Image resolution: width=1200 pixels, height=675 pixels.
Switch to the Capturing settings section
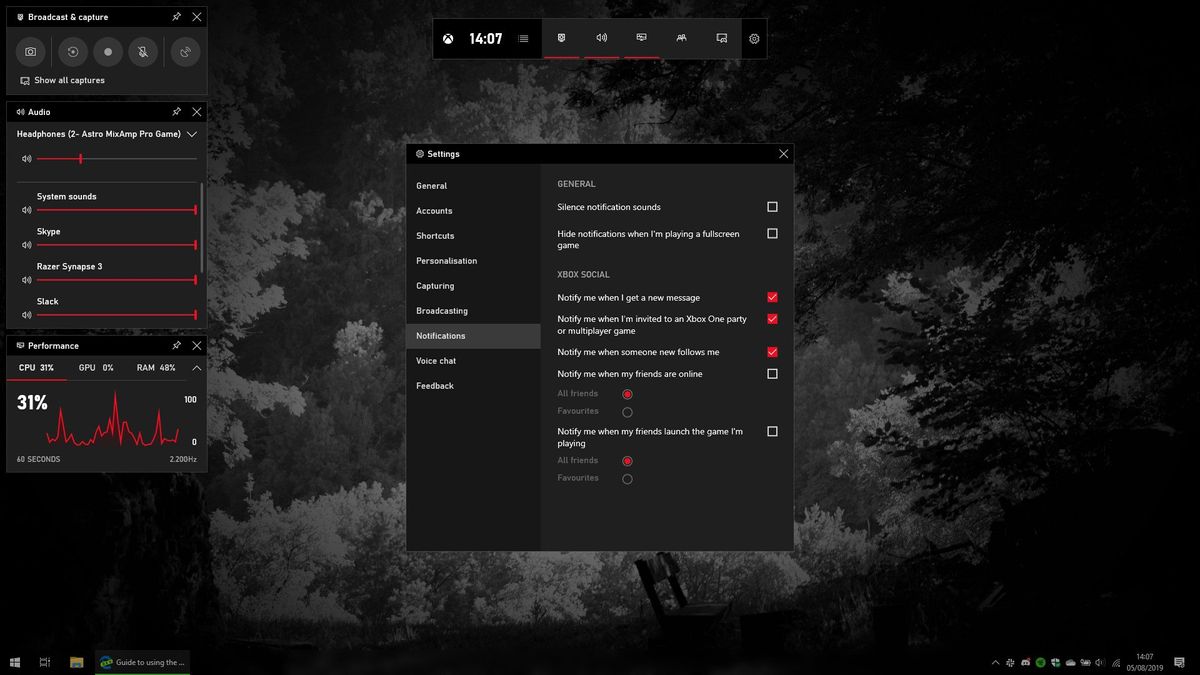pyautogui.click(x=435, y=285)
